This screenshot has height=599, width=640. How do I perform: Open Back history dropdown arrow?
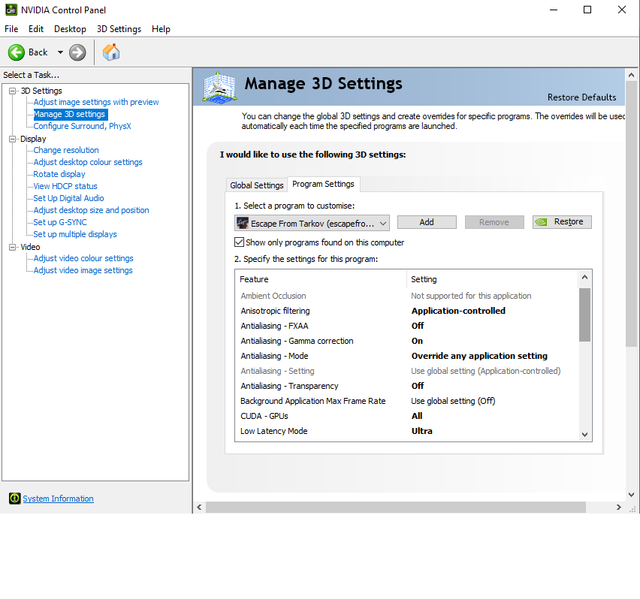[x=60, y=52]
